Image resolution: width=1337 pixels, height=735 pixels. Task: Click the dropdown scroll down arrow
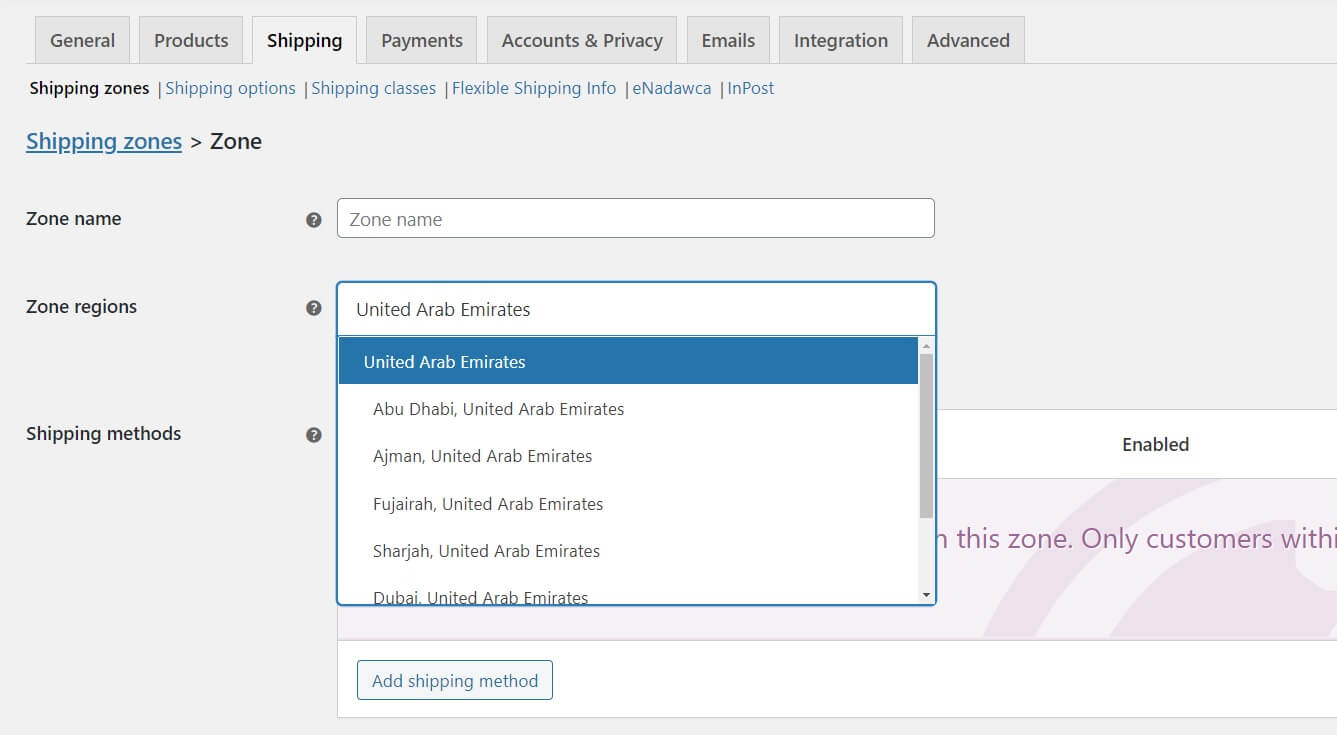(x=926, y=595)
